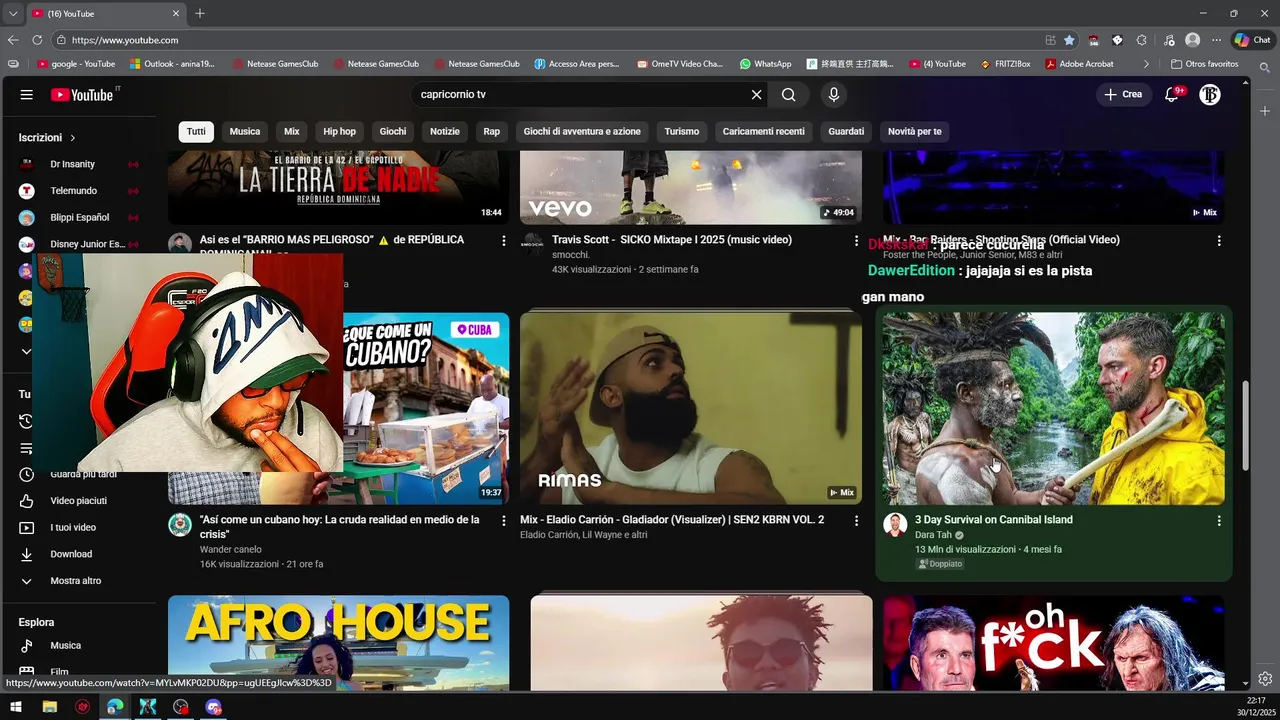This screenshot has height=720, width=1280.
Task: Open Windows Start menu
Action: click(16, 707)
